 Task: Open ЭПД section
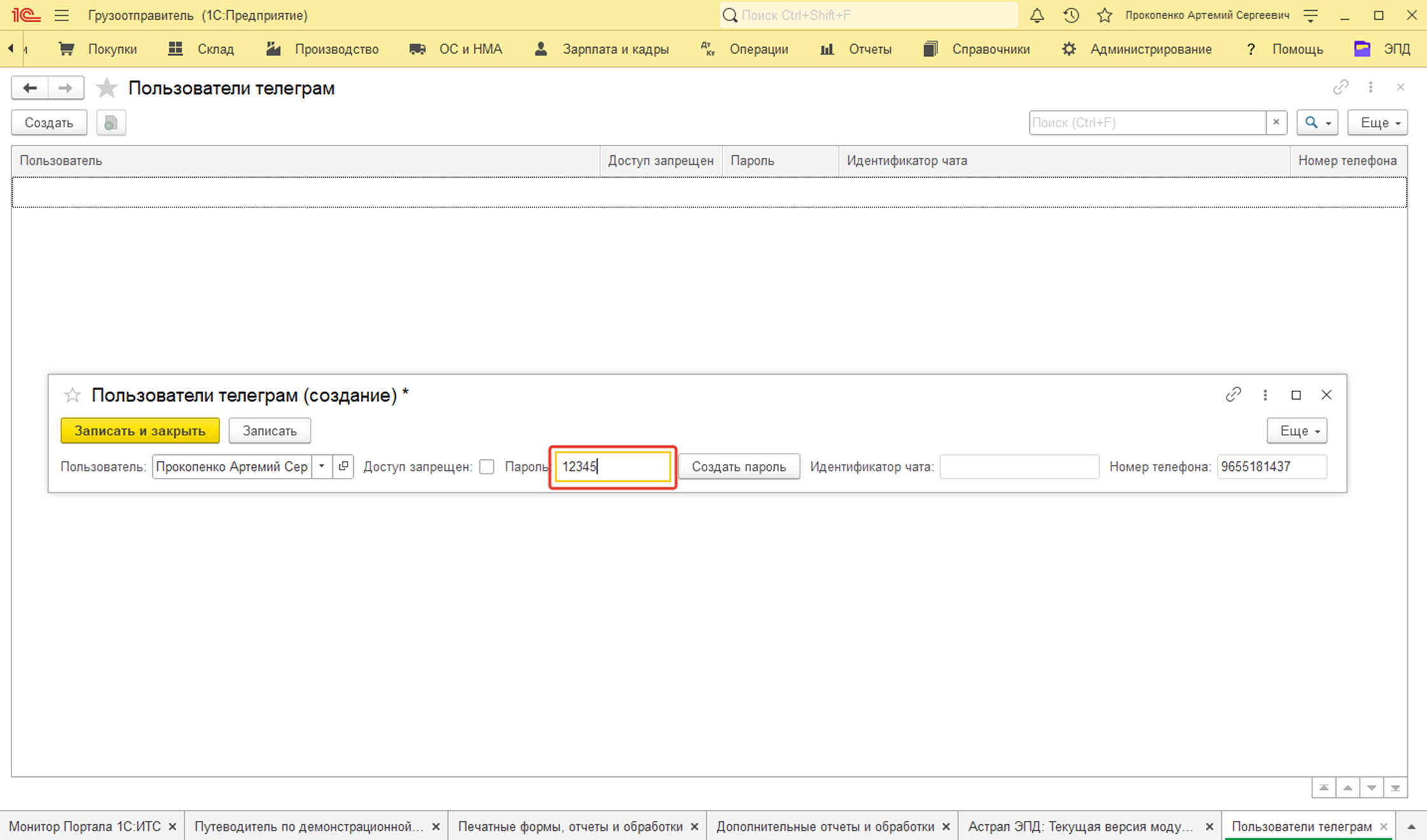1382,49
